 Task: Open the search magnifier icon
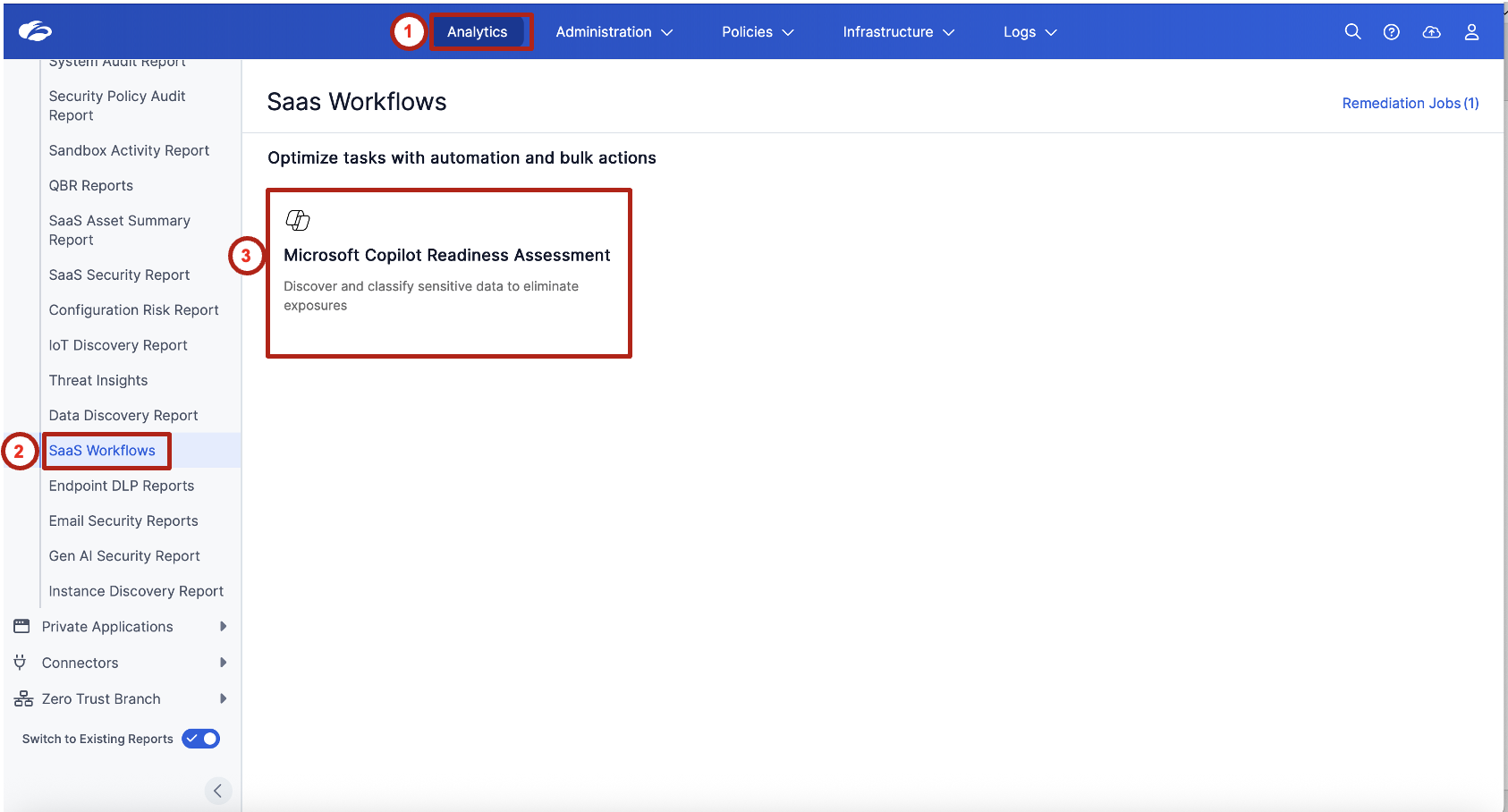coord(1352,31)
